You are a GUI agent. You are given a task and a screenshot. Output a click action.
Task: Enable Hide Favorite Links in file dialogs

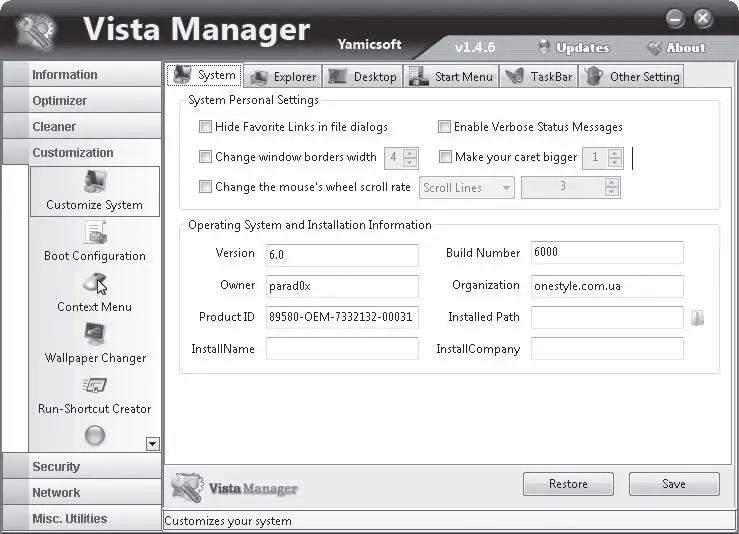205,126
